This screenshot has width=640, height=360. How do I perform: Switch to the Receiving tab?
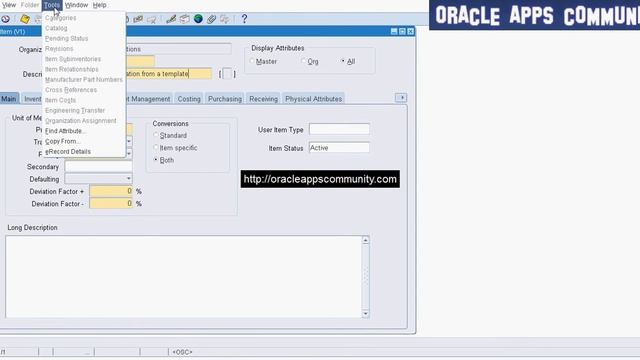coord(263,99)
